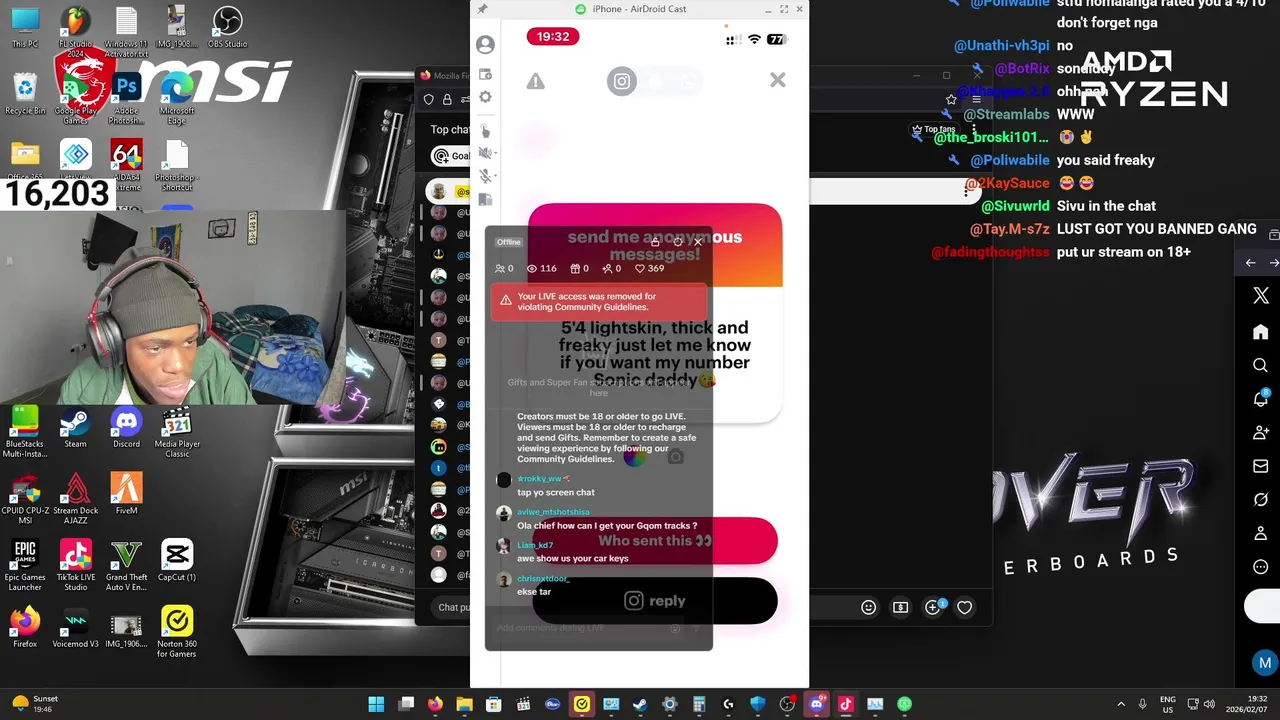This screenshot has height=720, width=1280.
Task: Click X logo in right sidebar
Action: 1261,296
